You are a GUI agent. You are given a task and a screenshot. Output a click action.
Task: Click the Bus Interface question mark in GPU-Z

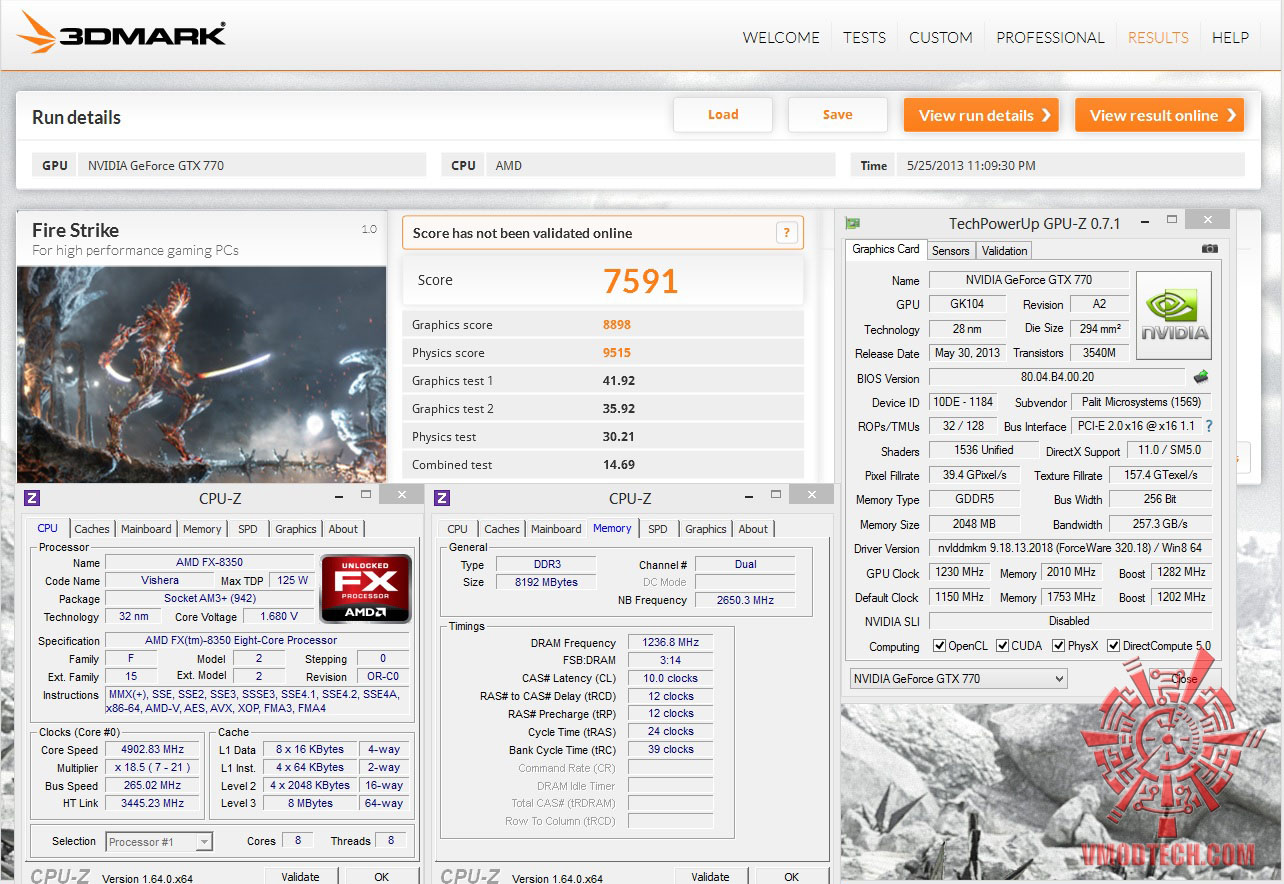tap(1208, 426)
